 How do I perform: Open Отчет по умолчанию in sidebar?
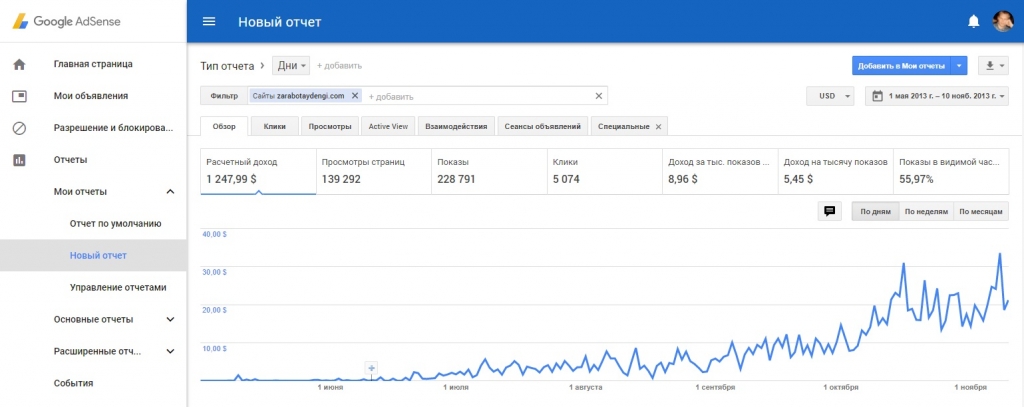point(115,224)
